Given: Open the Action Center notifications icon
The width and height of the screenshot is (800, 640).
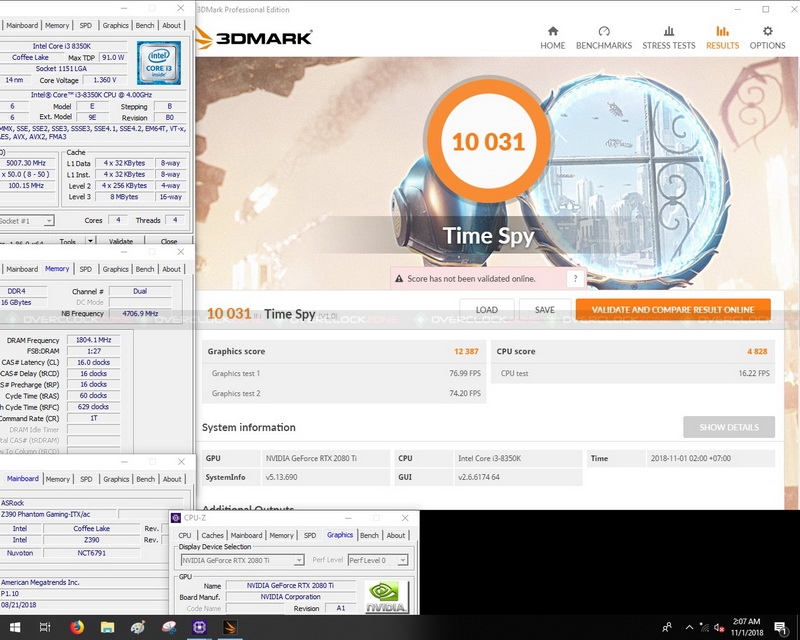Looking at the screenshot, I should pos(780,627).
